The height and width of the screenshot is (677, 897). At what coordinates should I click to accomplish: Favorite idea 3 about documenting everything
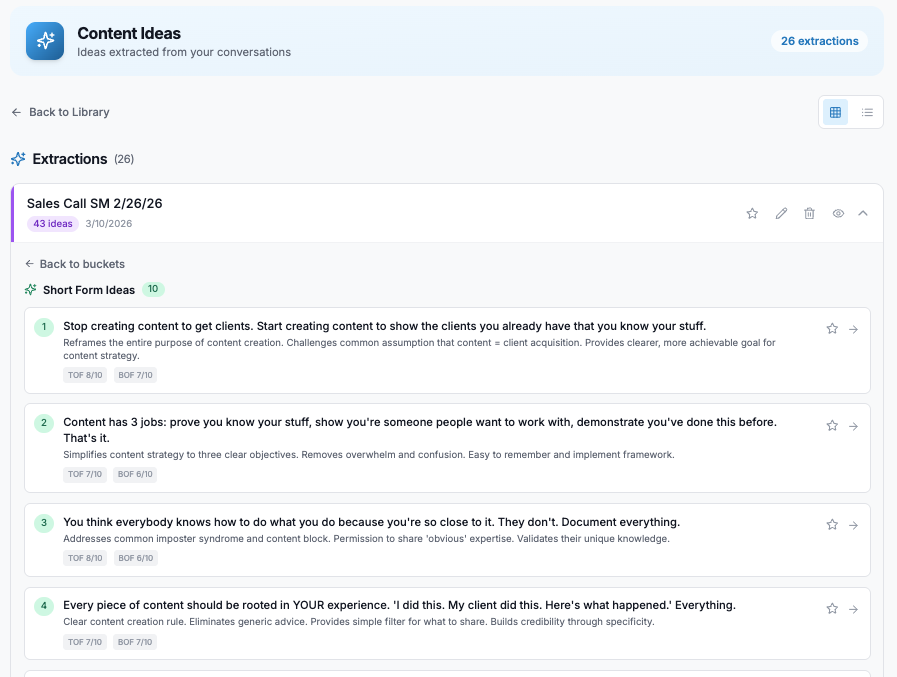(832, 525)
